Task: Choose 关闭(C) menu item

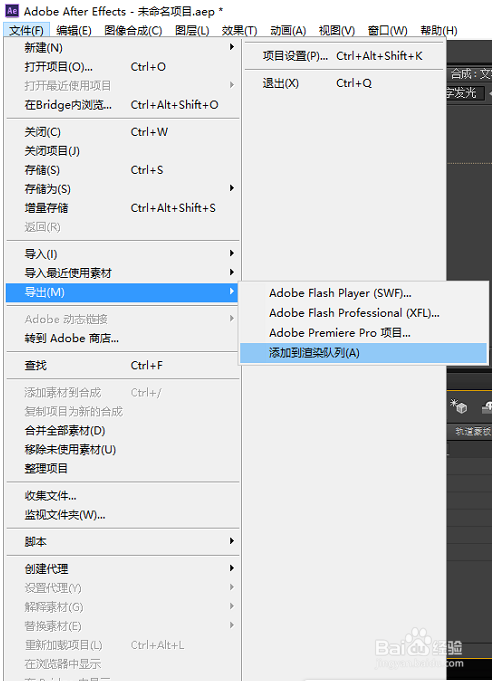Action: point(122,132)
